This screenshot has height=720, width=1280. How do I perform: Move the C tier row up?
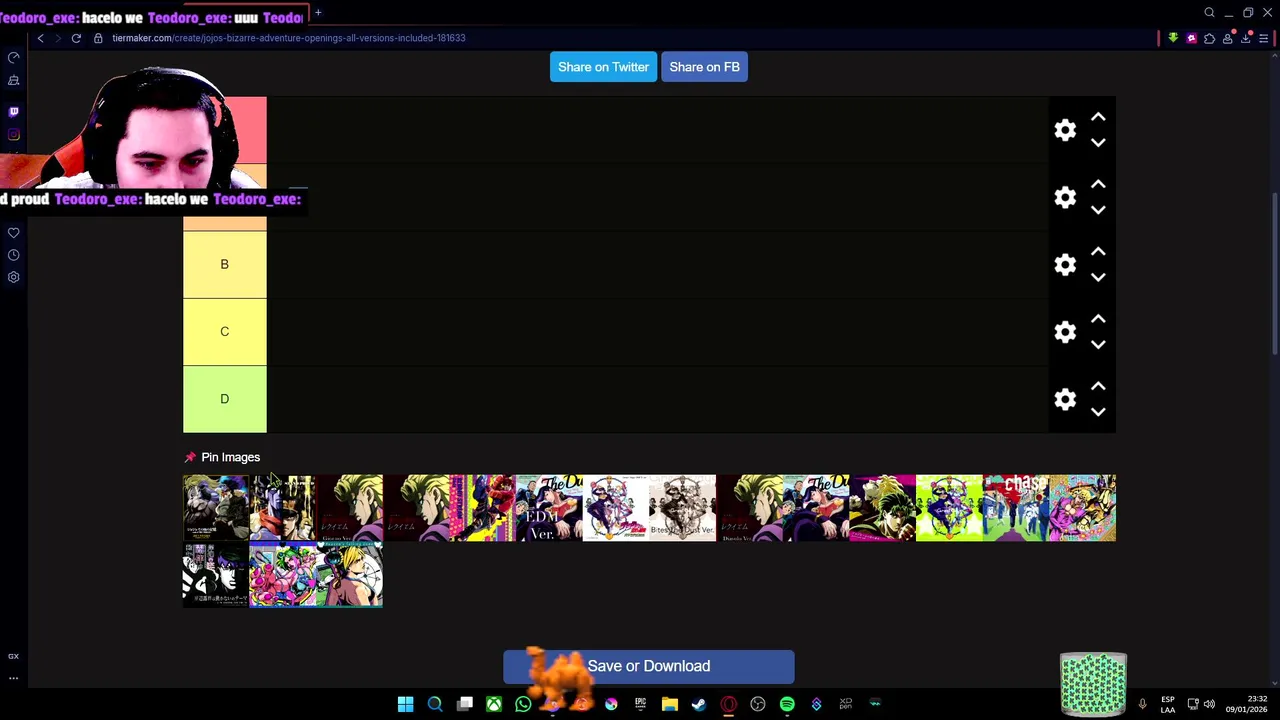(1098, 319)
